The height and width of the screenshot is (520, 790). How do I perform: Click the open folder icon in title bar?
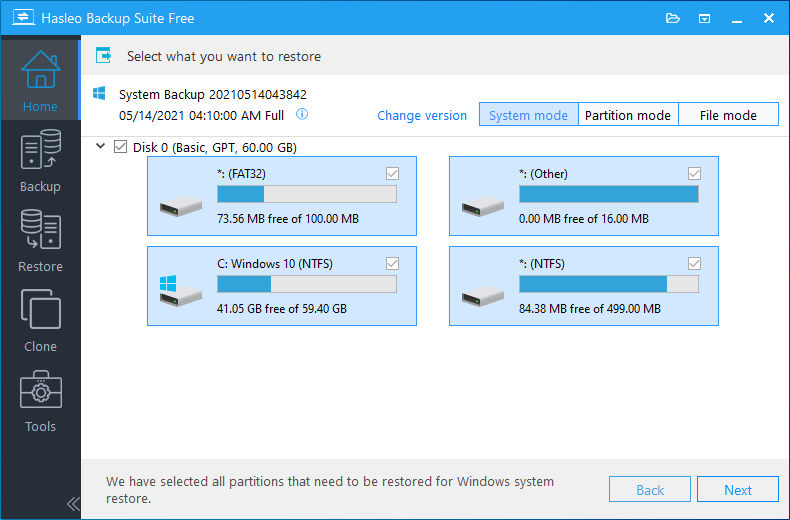coord(672,18)
